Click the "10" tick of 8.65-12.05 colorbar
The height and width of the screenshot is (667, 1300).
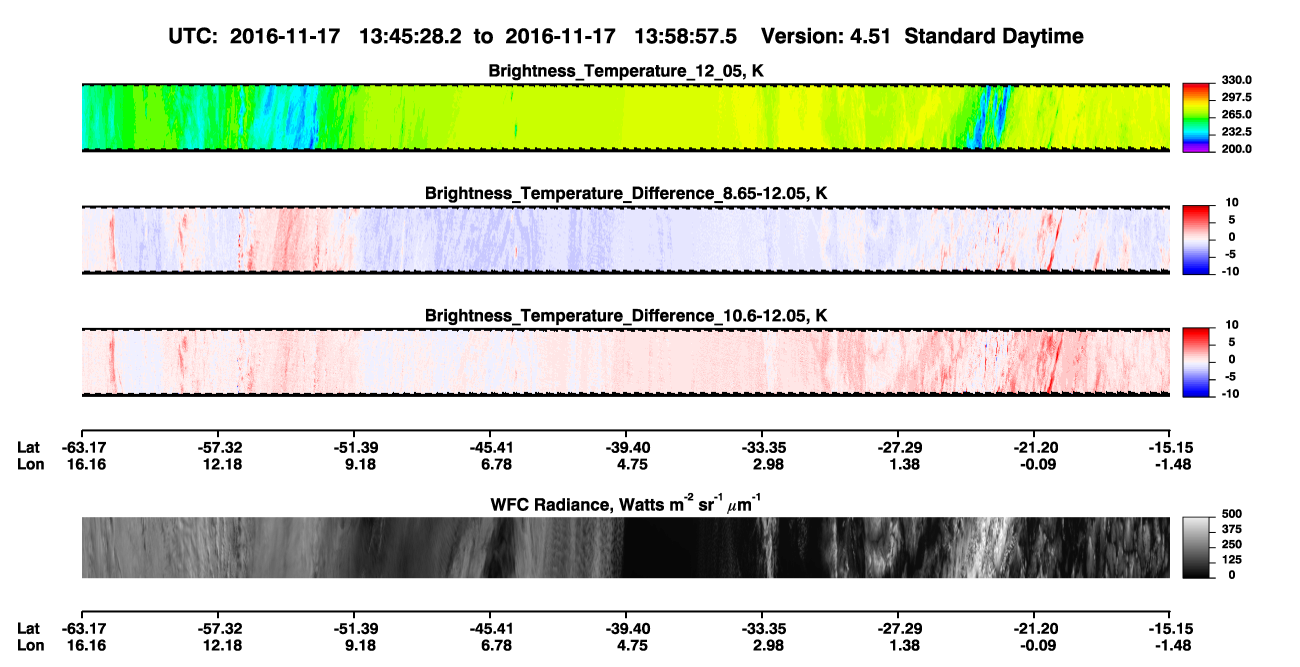point(1232,202)
